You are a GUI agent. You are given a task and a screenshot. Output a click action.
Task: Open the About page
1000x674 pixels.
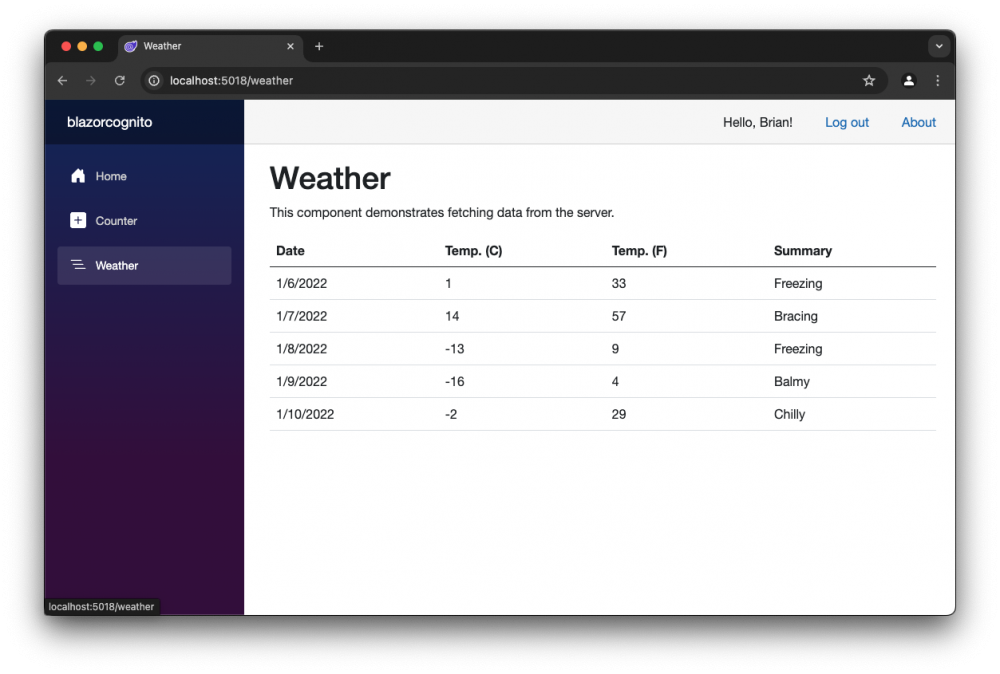coord(918,122)
